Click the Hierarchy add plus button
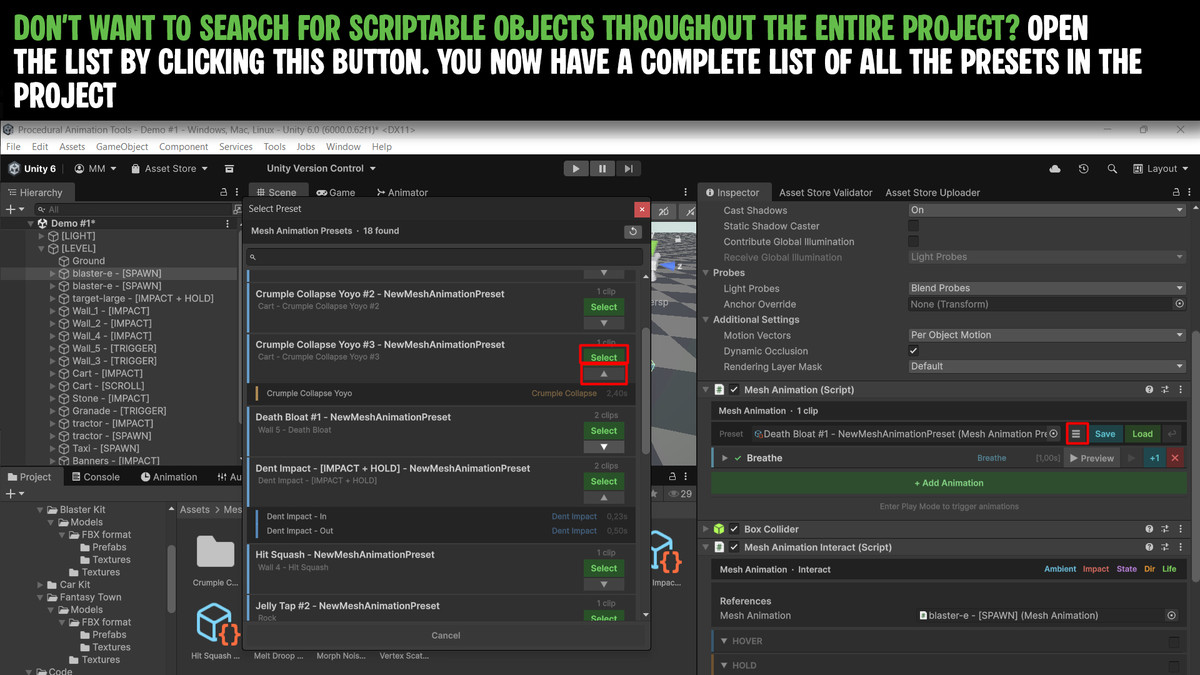The width and height of the screenshot is (1200, 675). (10, 209)
